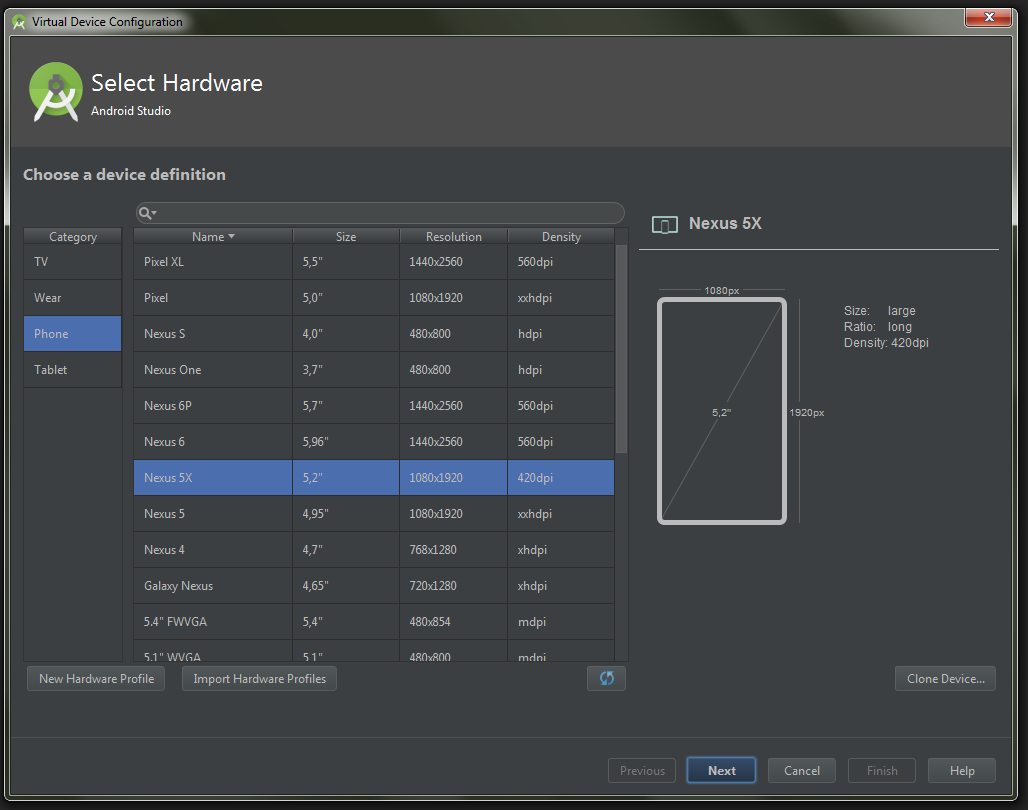Click the 420dpi density cell in the table

[x=561, y=478]
